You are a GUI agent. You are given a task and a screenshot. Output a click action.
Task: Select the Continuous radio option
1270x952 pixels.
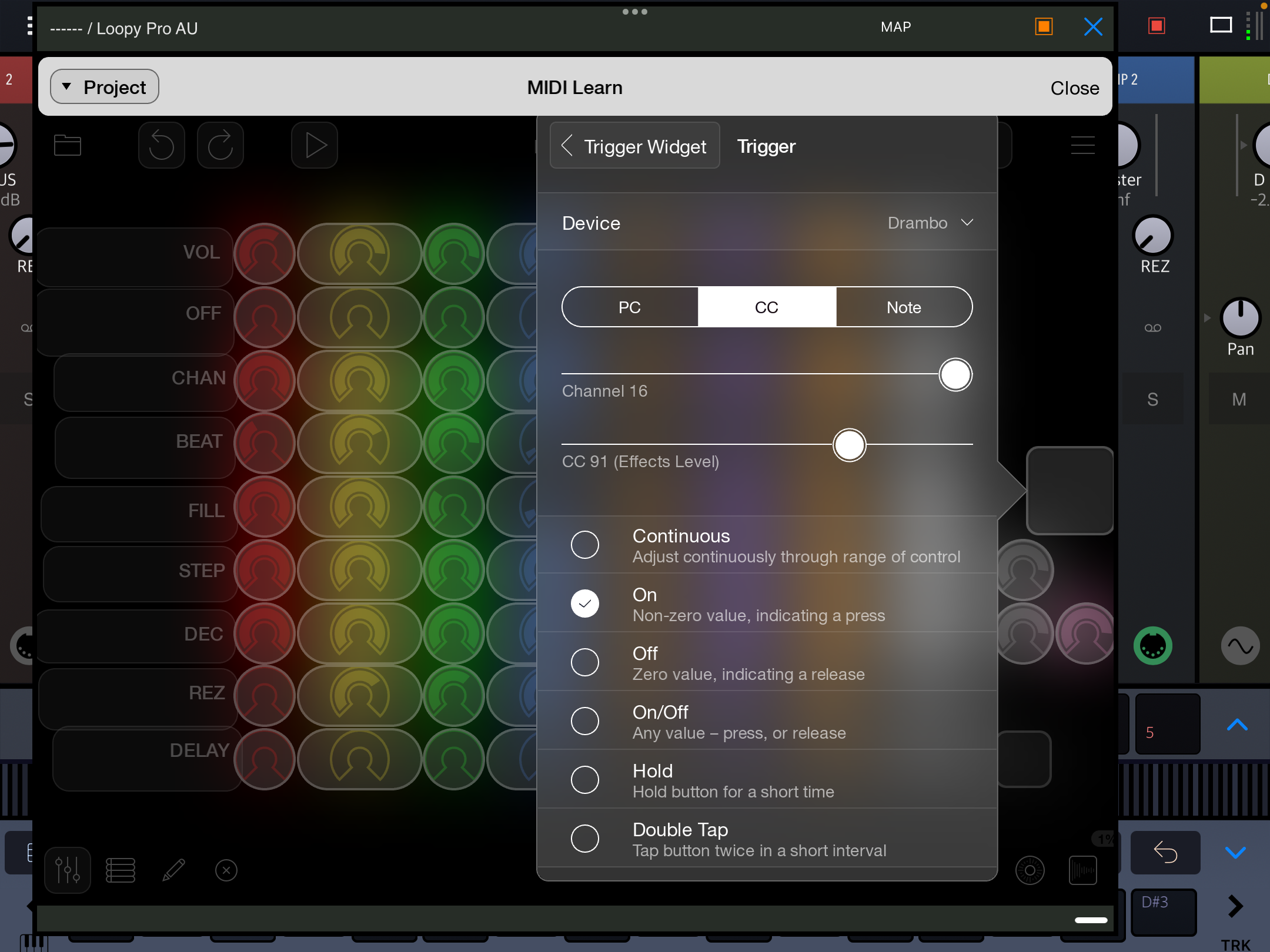(x=585, y=545)
